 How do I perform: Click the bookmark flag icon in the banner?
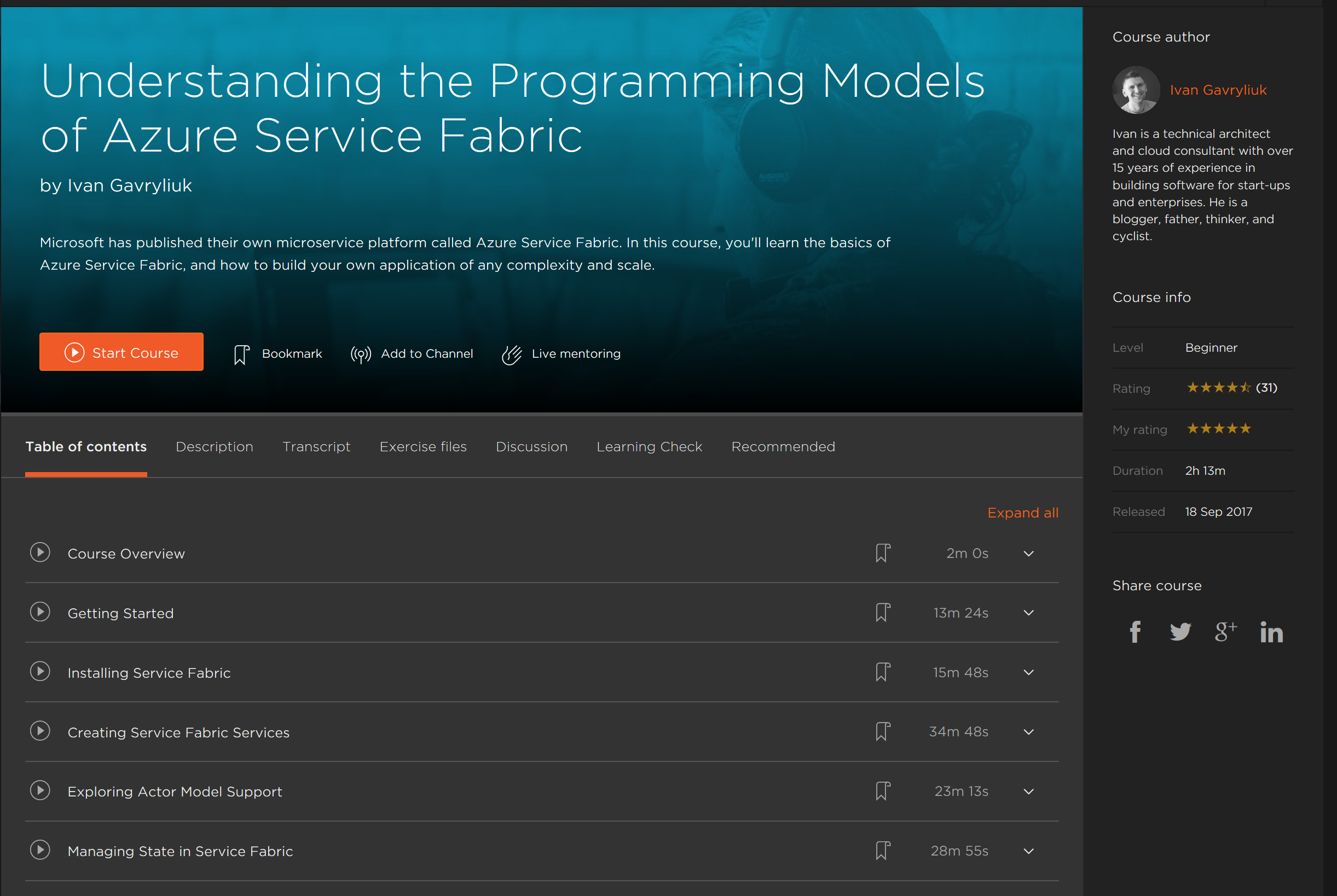click(241, 354)
